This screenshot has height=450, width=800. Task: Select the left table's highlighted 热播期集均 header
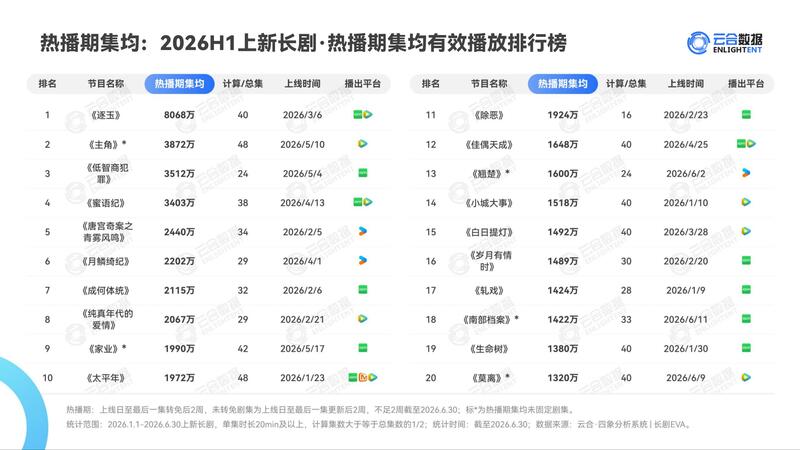(179, 84)
